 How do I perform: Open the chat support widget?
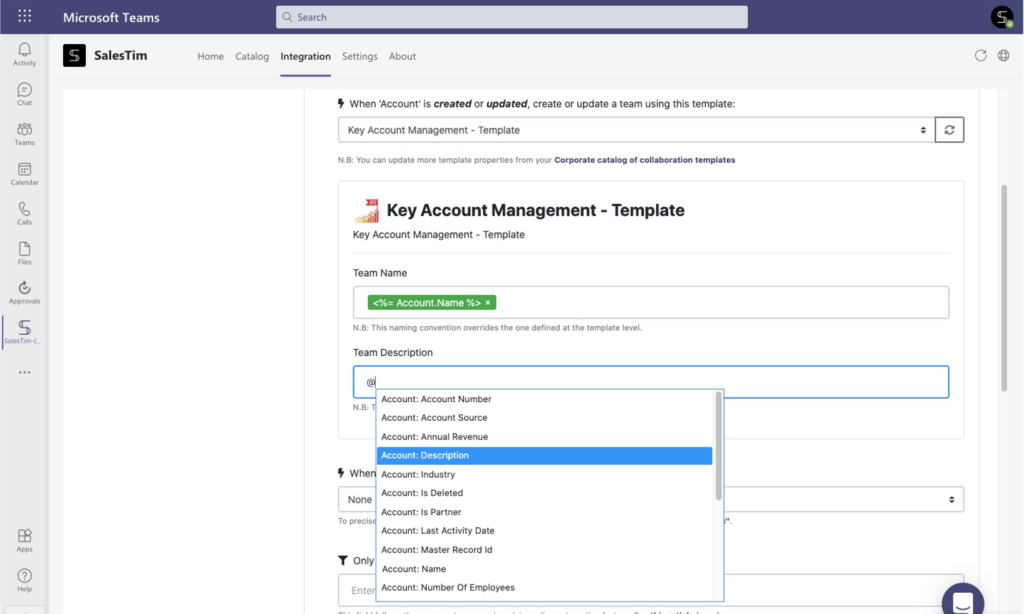pos(963,600)
